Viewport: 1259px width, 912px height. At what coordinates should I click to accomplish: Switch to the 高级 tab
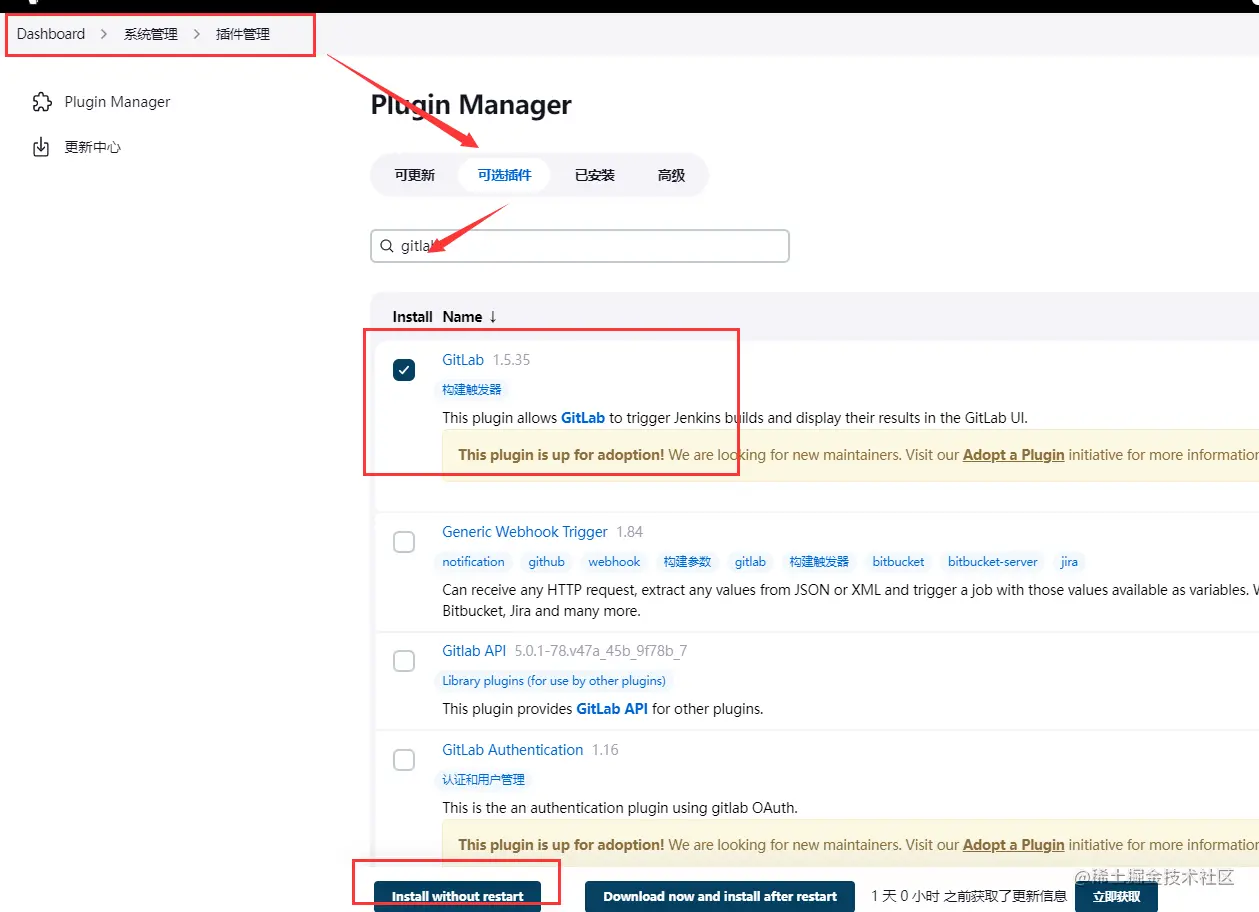click(671, 175)
